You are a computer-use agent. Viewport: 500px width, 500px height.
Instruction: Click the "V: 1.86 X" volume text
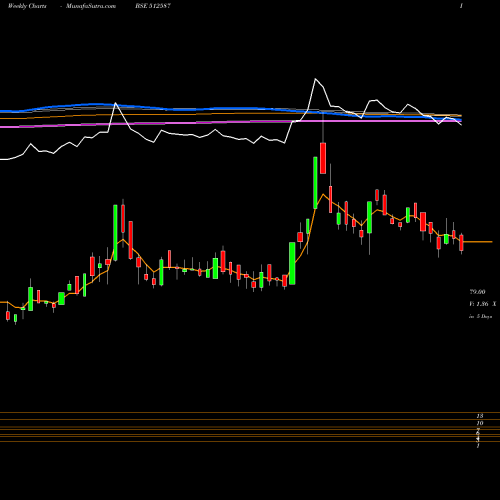click(x=483, y=304)
